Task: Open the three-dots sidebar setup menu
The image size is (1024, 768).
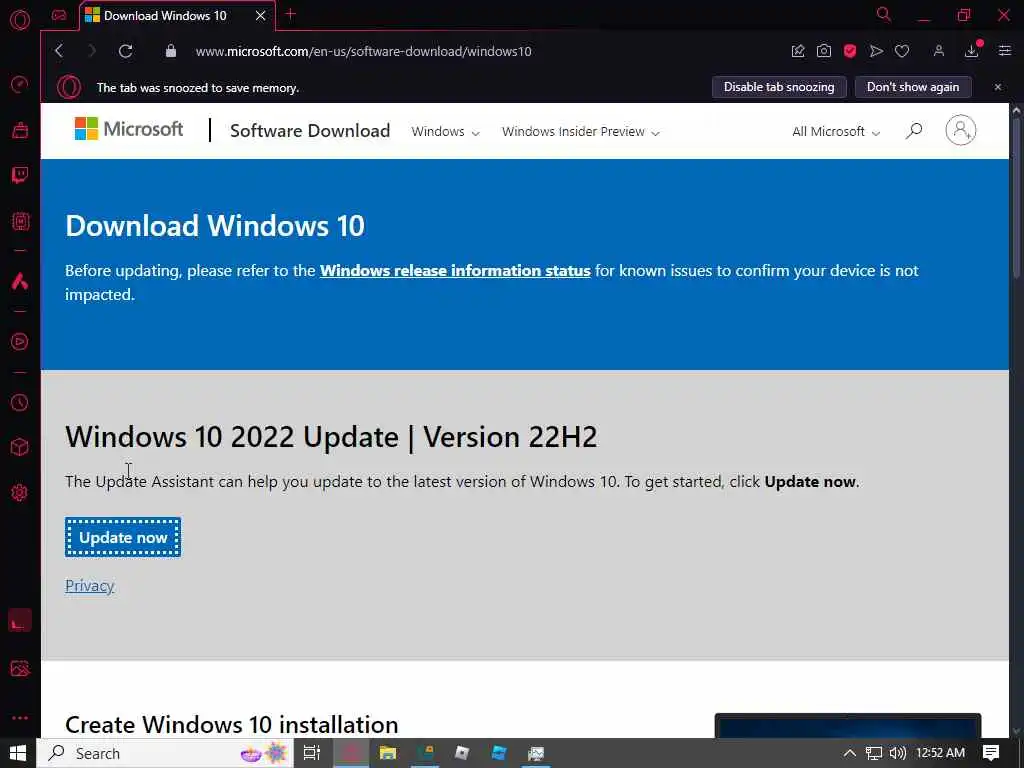Action: (x=20, y=718)
